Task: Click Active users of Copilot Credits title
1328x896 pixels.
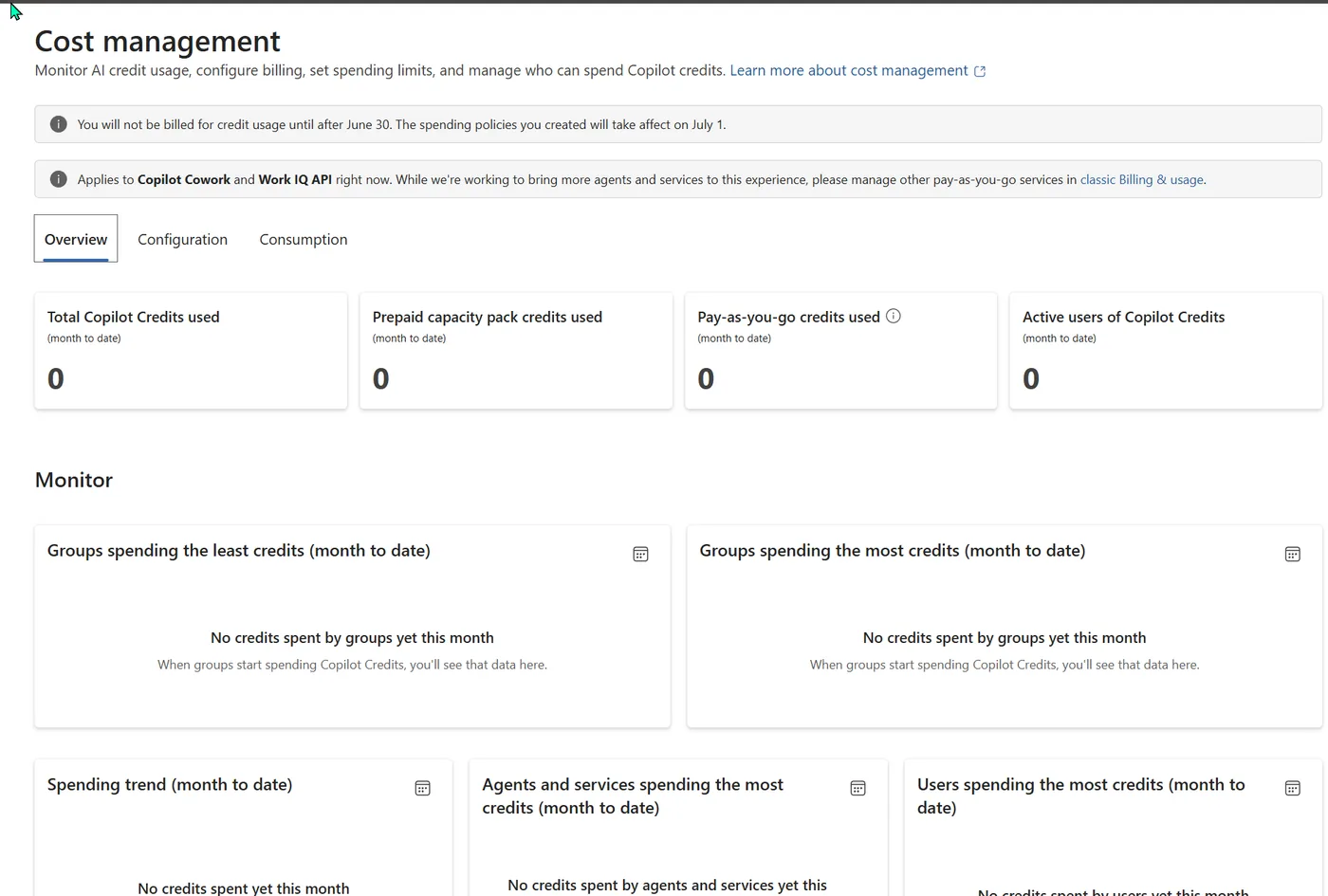Action: (x=1123, y=317)
